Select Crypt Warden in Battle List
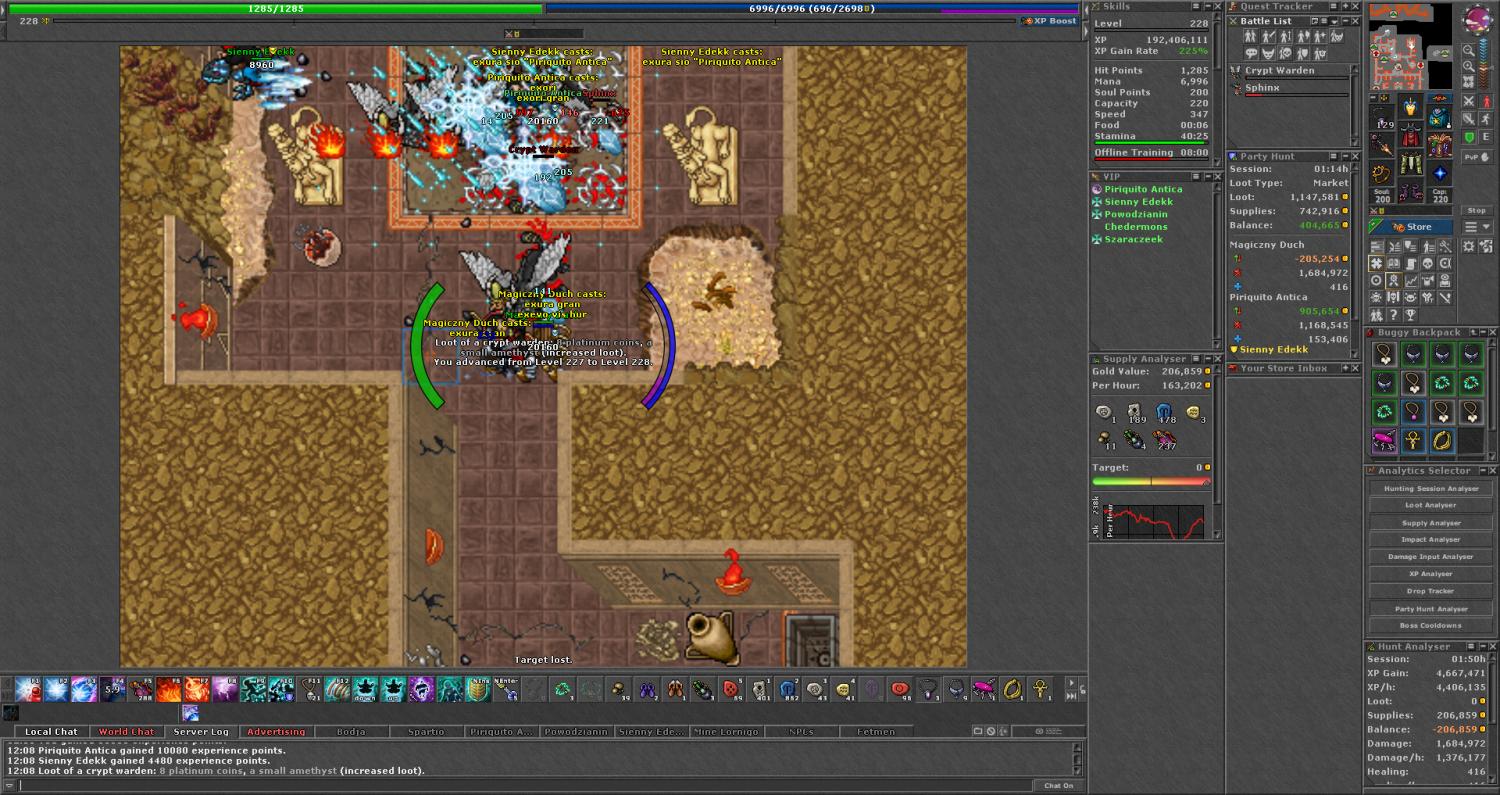The width and height of the screenshot is (1500, 795). [1290, 72]
